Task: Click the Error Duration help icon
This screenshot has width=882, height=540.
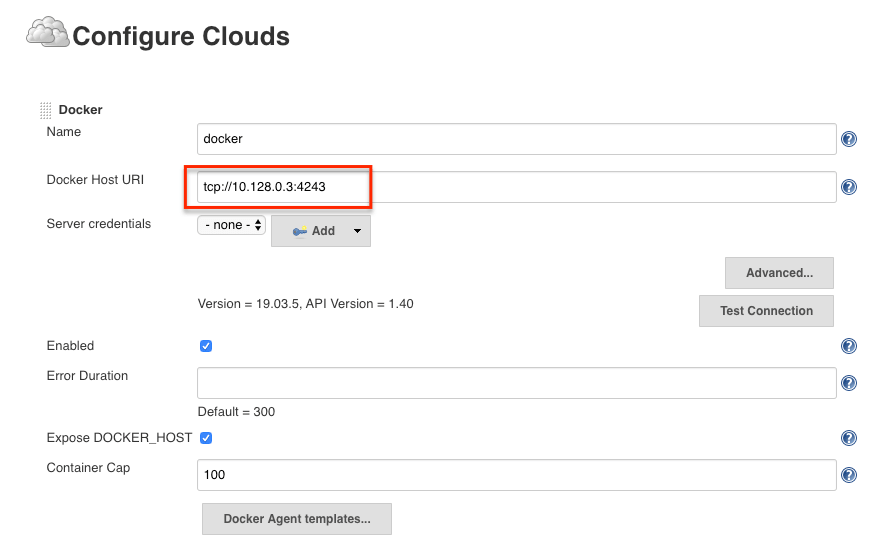Action: pos(849,383)
